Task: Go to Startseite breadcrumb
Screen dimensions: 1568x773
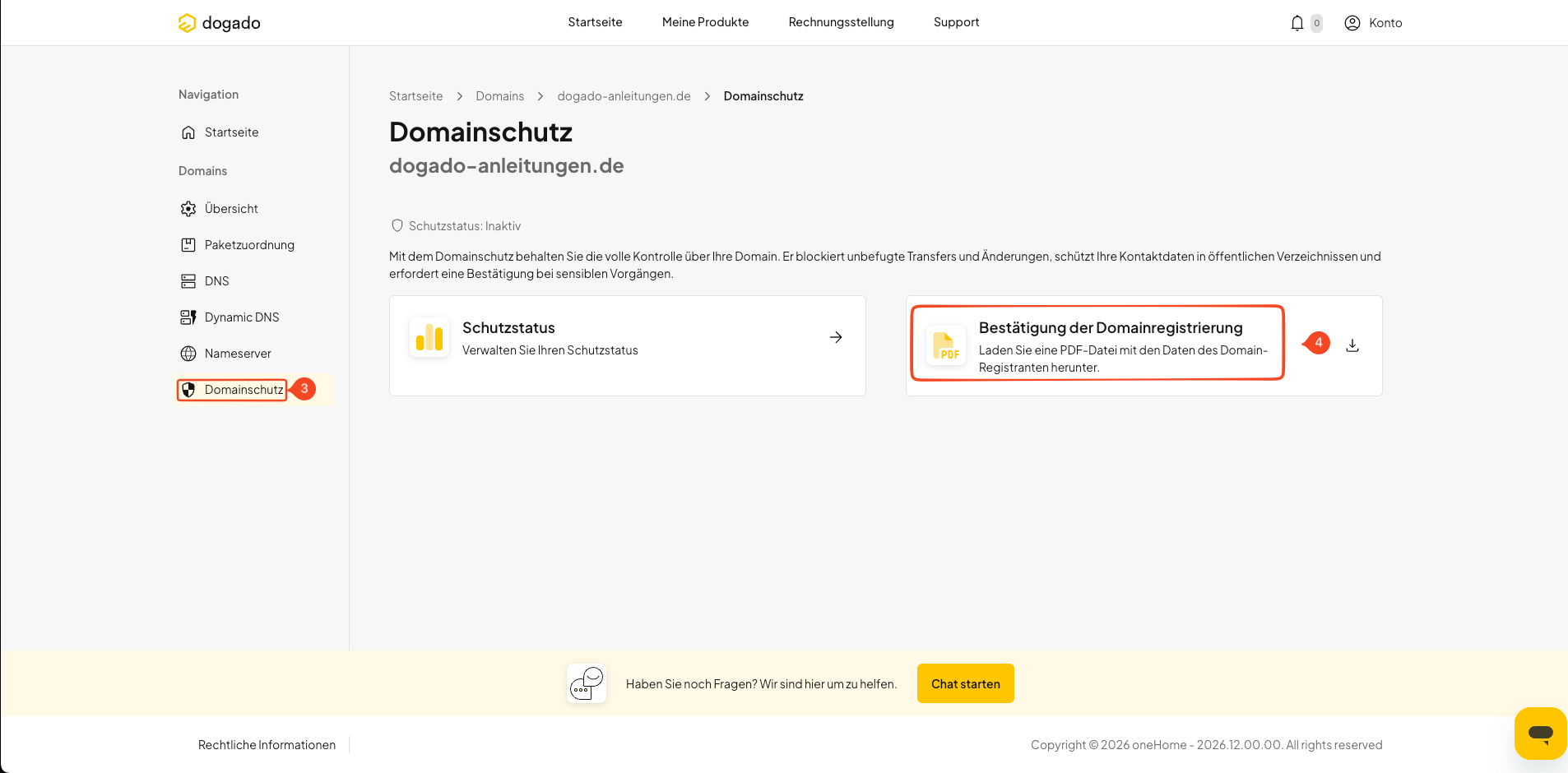Action: pos(415,96)
